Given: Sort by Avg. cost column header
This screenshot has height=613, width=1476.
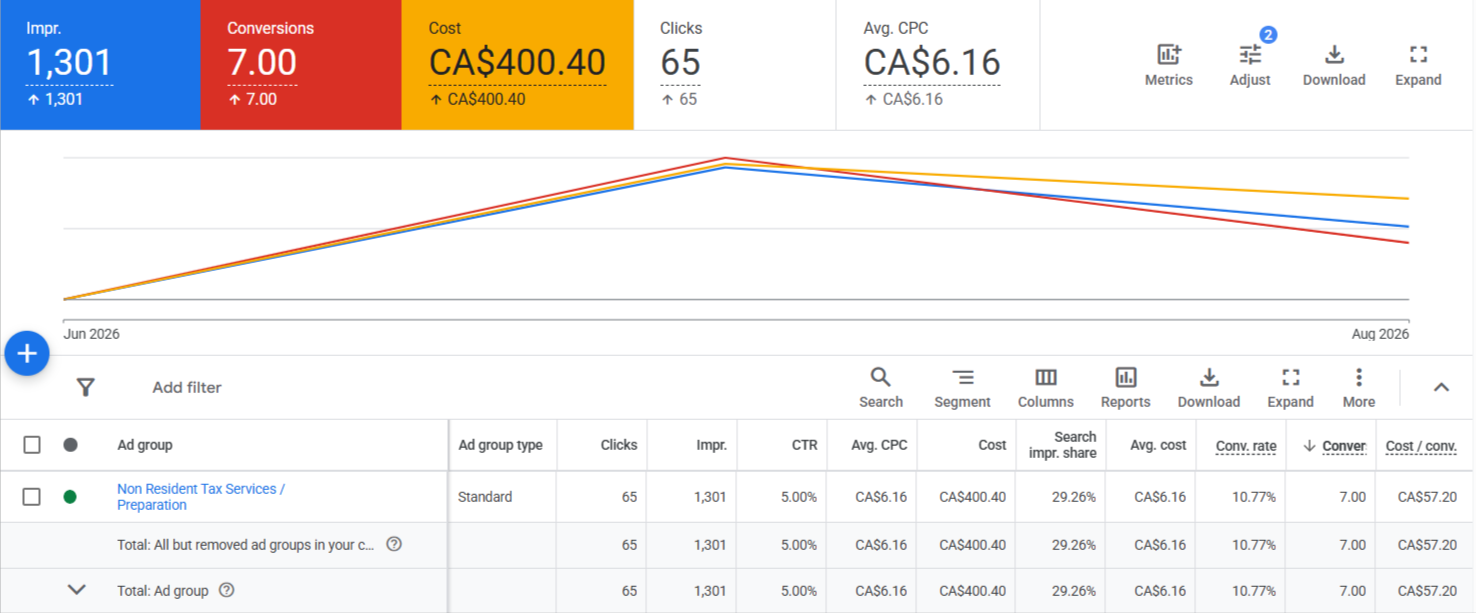Looking at the screenshot, I should coord(1158,445).
